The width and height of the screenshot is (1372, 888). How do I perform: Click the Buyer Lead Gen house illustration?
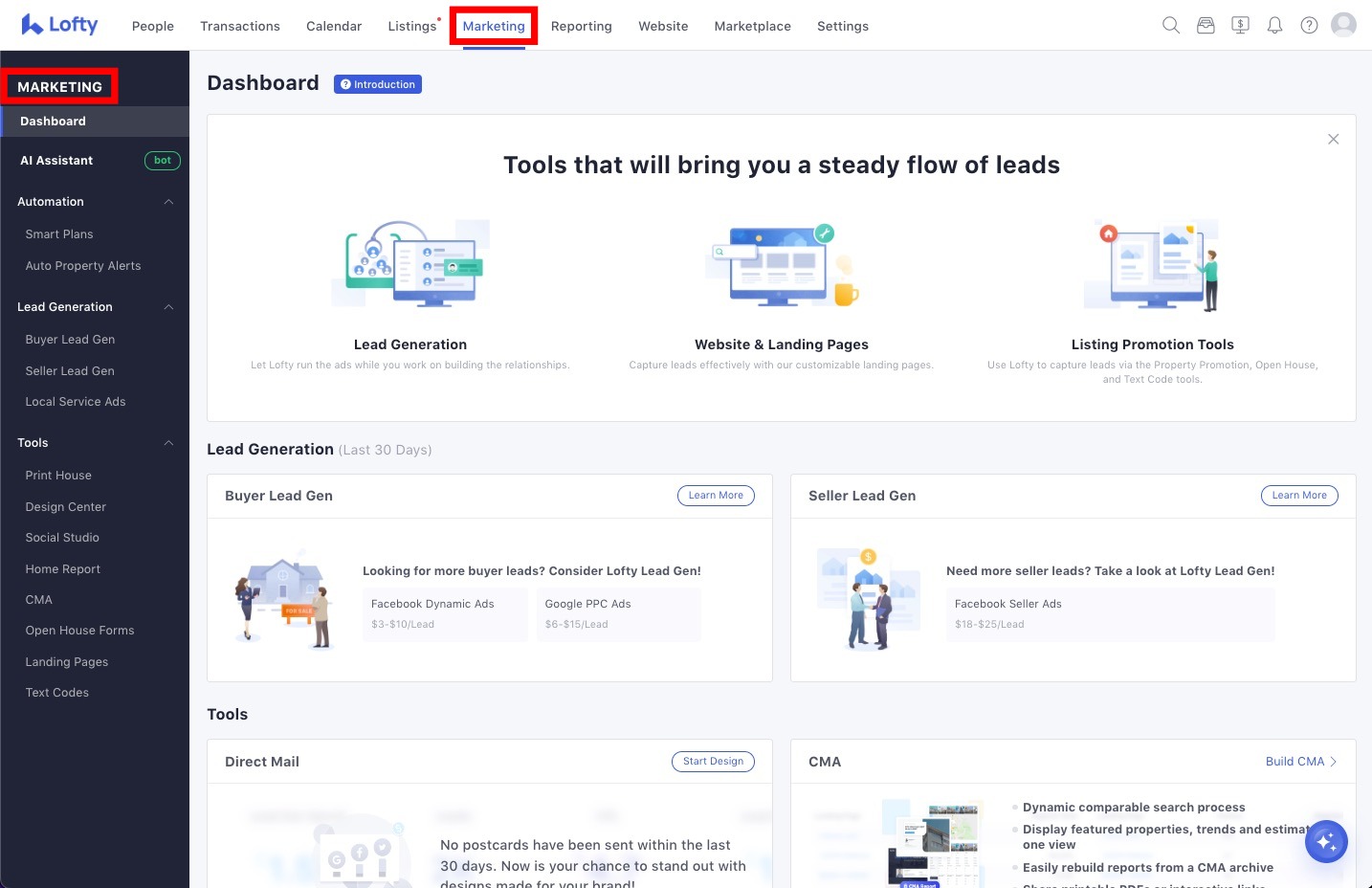(282, 599)
